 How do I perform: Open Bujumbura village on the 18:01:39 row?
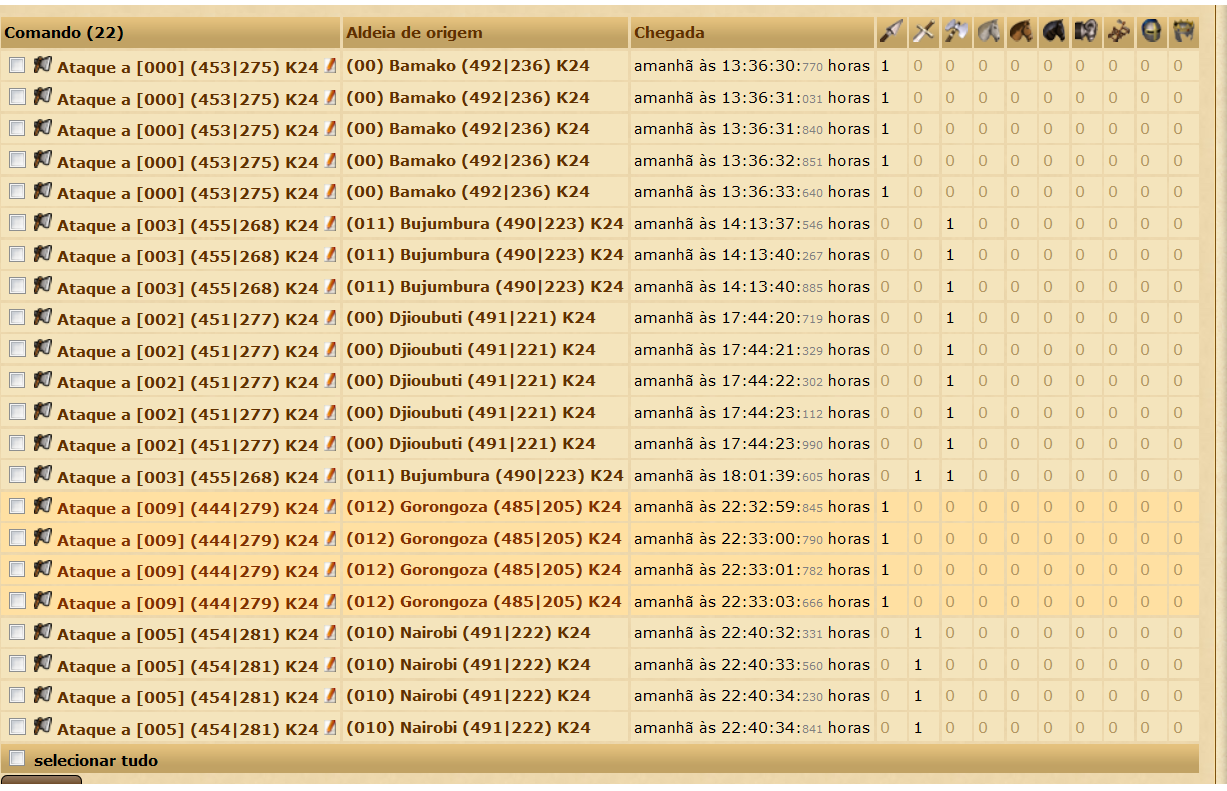485,476
